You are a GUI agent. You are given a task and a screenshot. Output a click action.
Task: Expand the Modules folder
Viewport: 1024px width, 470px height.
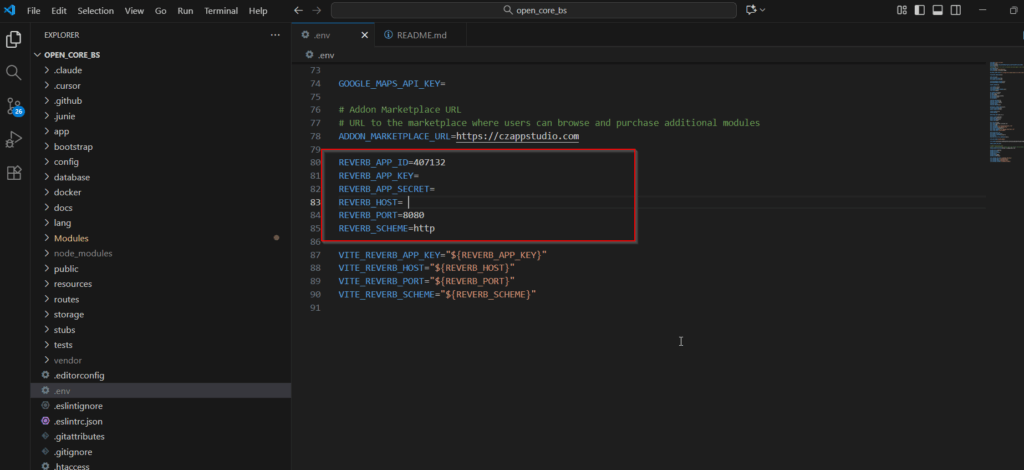[x=71, y=238]
